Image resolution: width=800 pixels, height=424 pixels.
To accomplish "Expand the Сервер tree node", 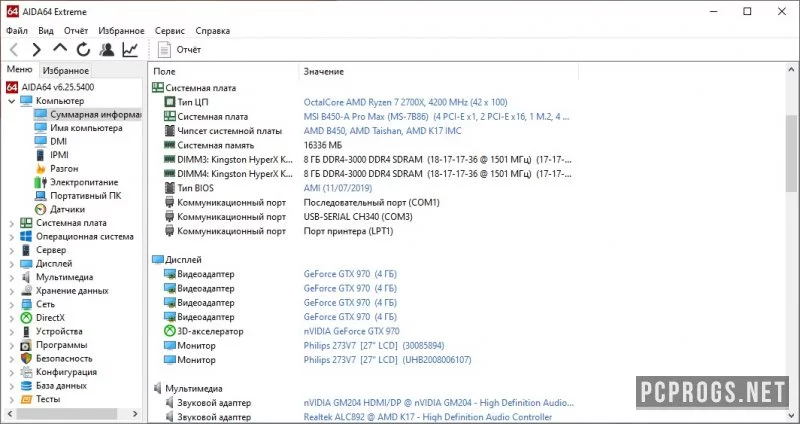I will coord(12,250).
